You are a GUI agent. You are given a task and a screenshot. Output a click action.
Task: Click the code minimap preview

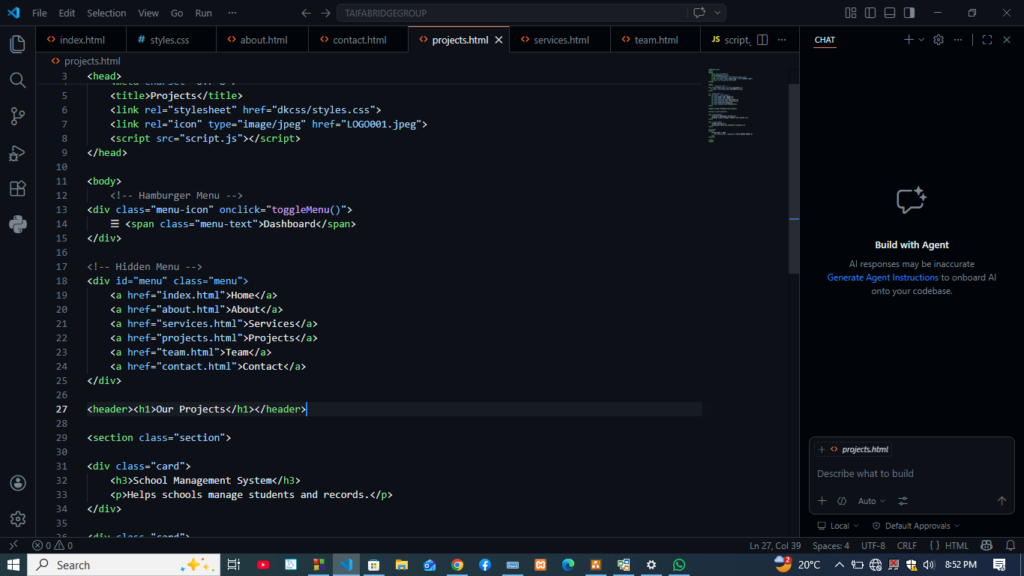[730, 104]
